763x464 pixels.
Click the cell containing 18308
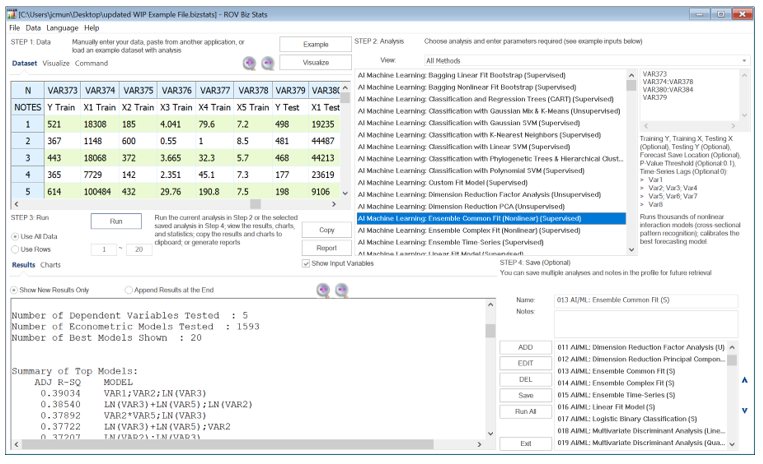click(100, 124)
